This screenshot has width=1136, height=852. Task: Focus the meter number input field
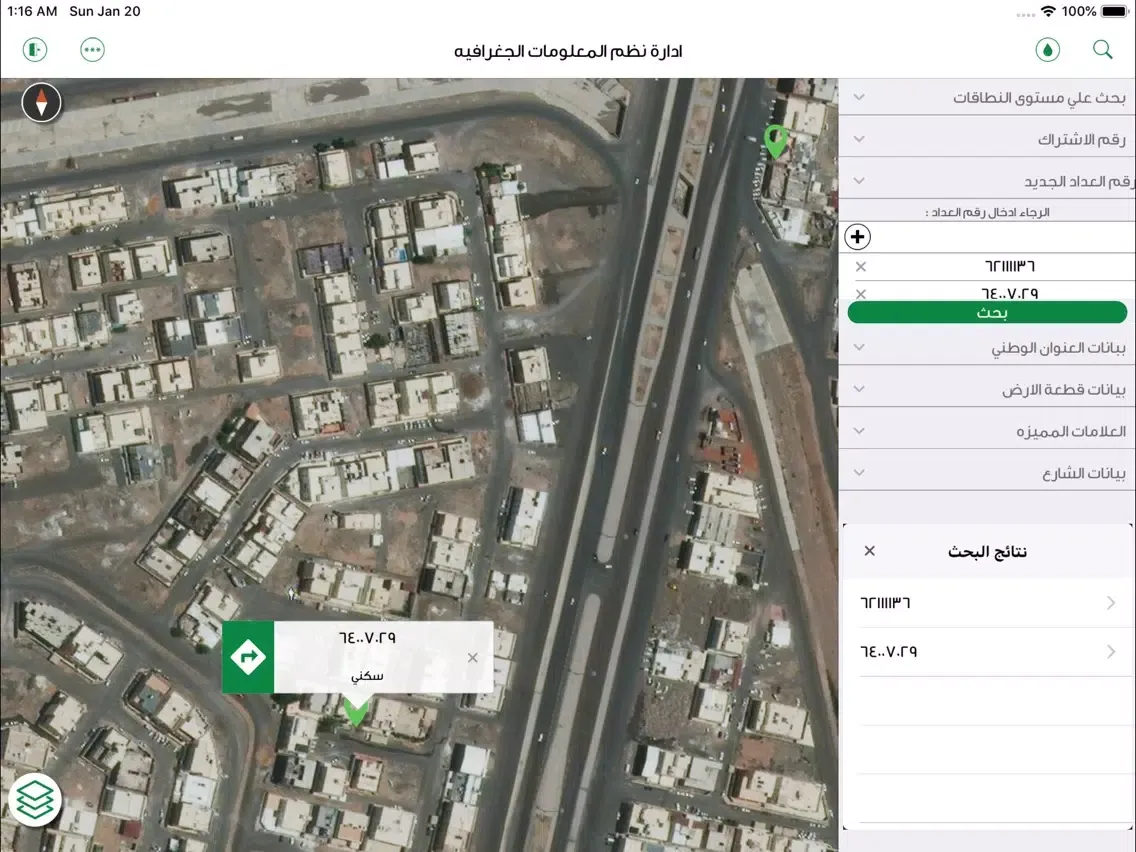(x=1003, y=237)
